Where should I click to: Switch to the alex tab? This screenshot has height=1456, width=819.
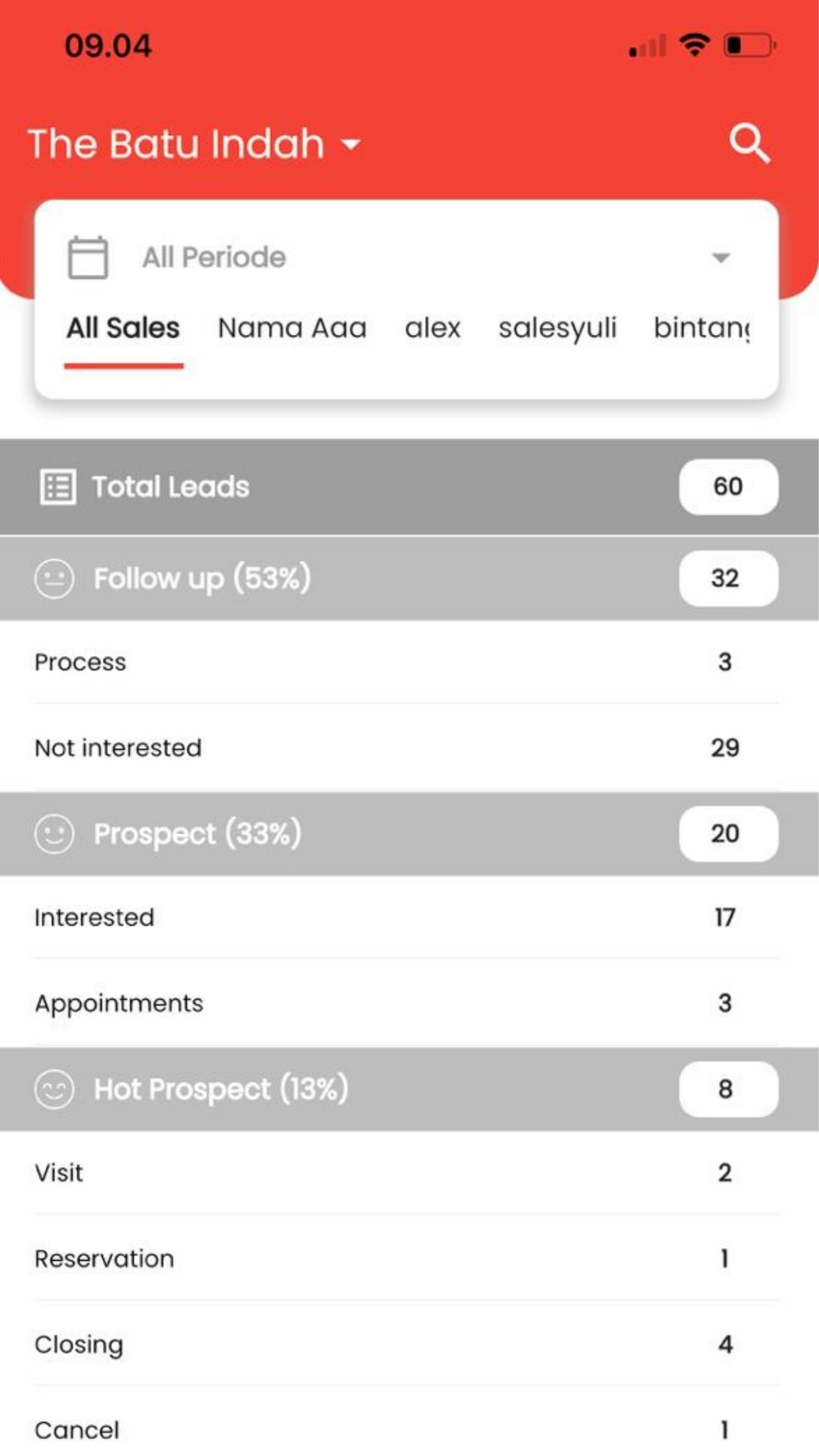(432, 328)
